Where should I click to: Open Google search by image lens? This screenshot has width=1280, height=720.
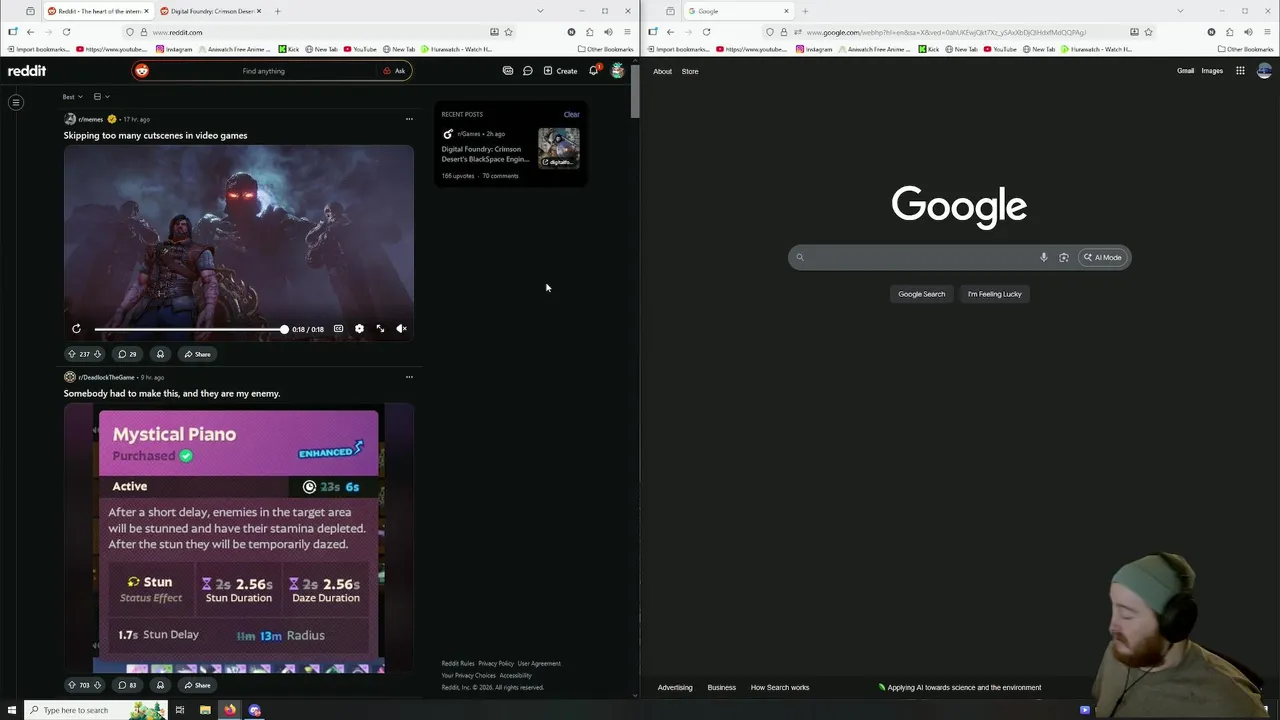click(x=1064, y=257)
